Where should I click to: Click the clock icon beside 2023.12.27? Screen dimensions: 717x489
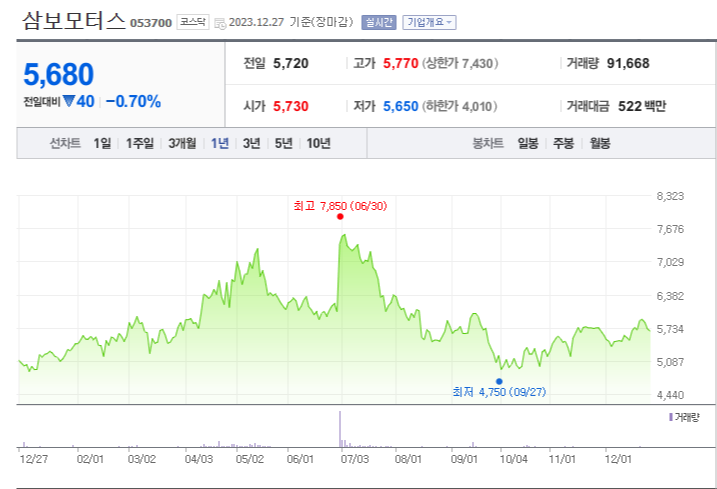click(x=220, y=23)
